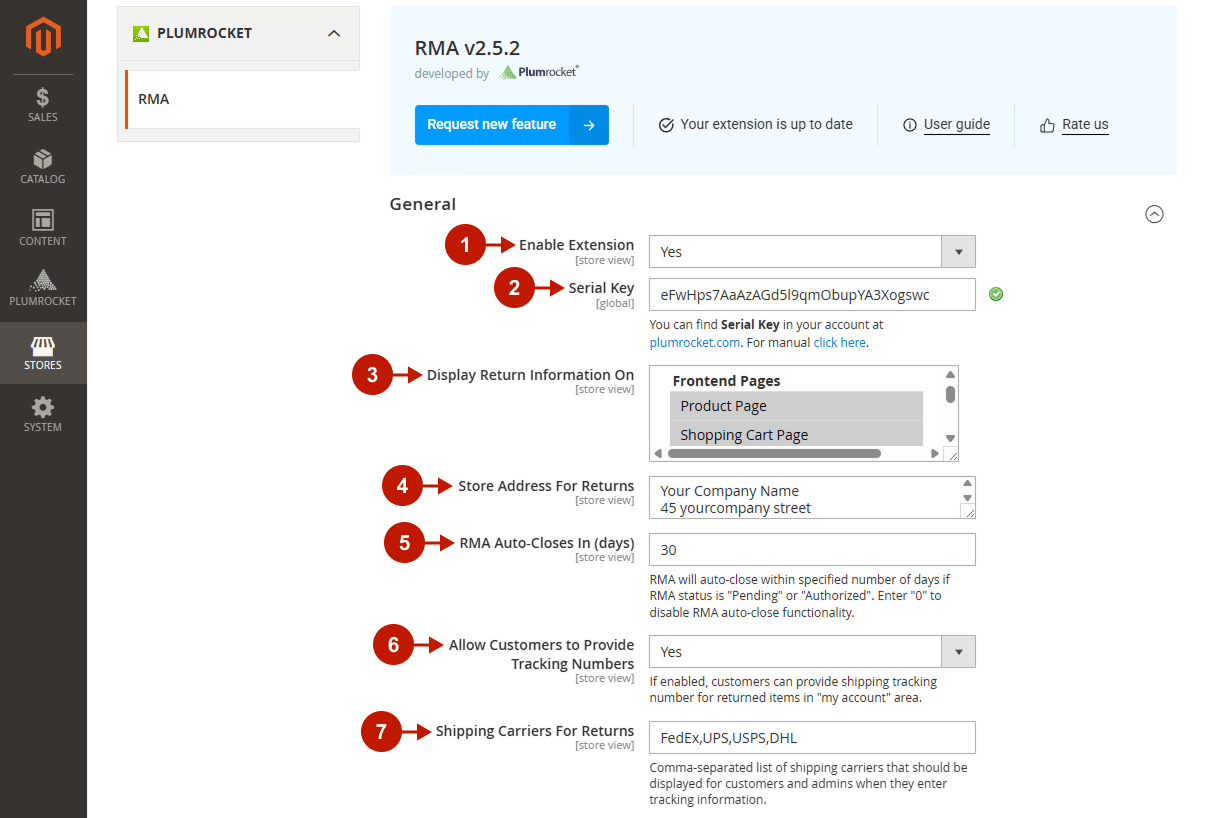Click the User guide info icon
The height and width of the screenshot is (818, 1206).
910,125
